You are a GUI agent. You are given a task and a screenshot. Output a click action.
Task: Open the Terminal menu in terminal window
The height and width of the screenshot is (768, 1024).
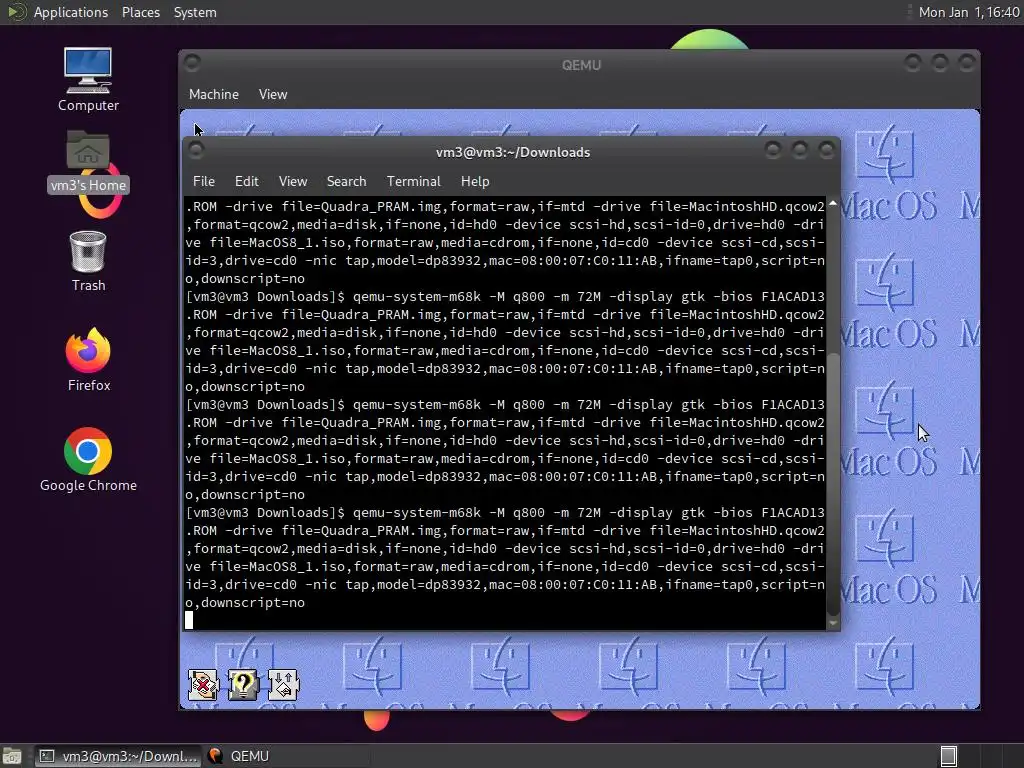point(413,181)
